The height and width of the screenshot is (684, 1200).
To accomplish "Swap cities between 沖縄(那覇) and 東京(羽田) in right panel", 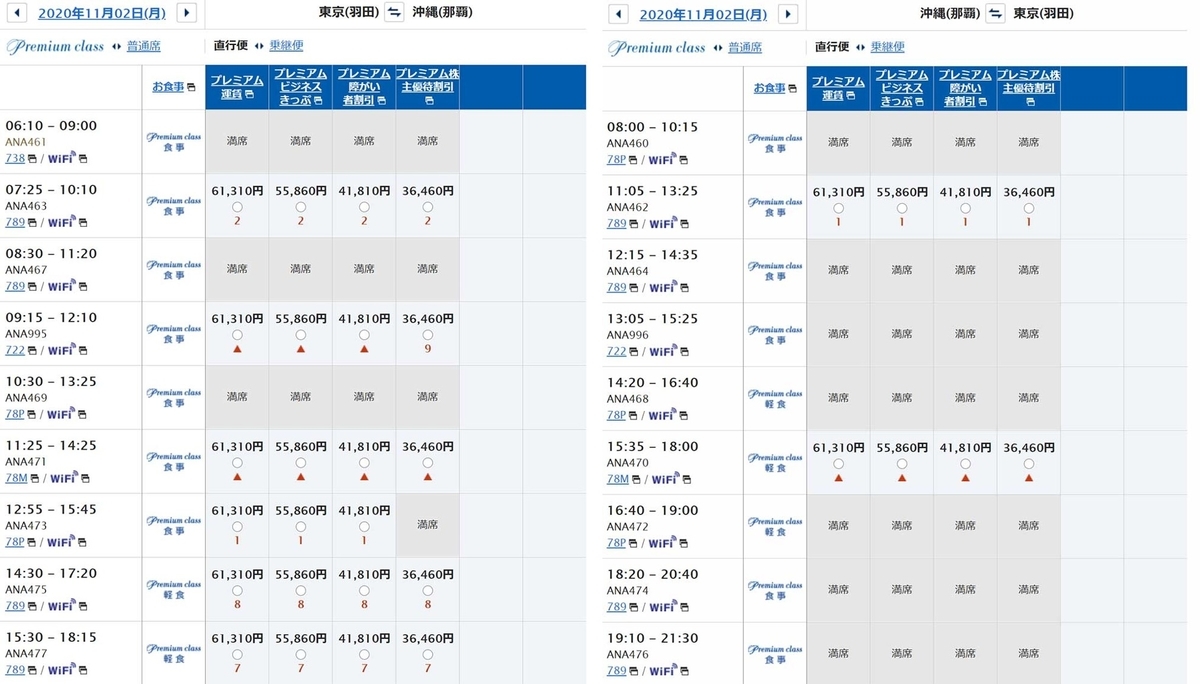I will (995, 13).
